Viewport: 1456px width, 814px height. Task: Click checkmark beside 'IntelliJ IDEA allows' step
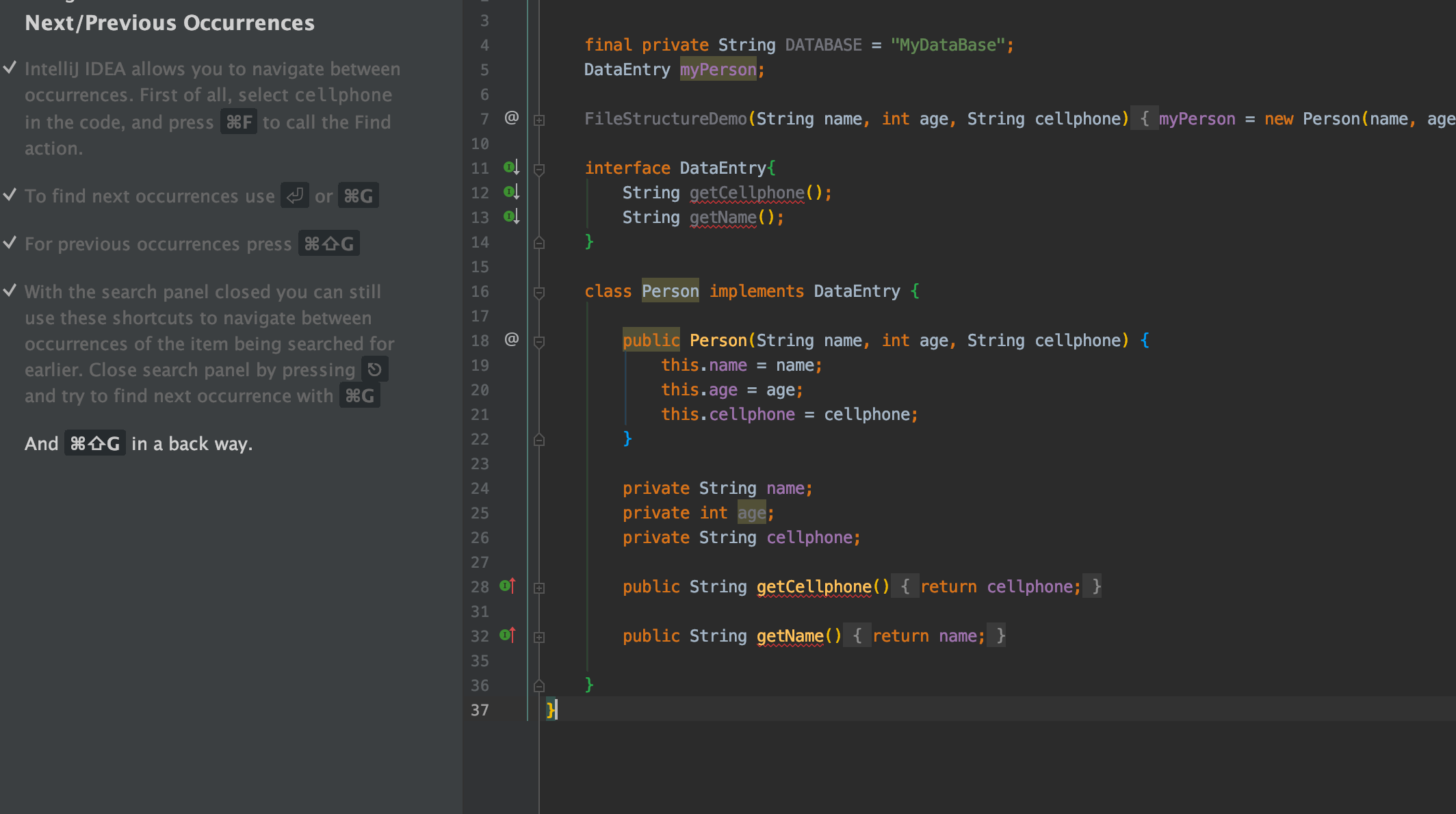[10, 68]
